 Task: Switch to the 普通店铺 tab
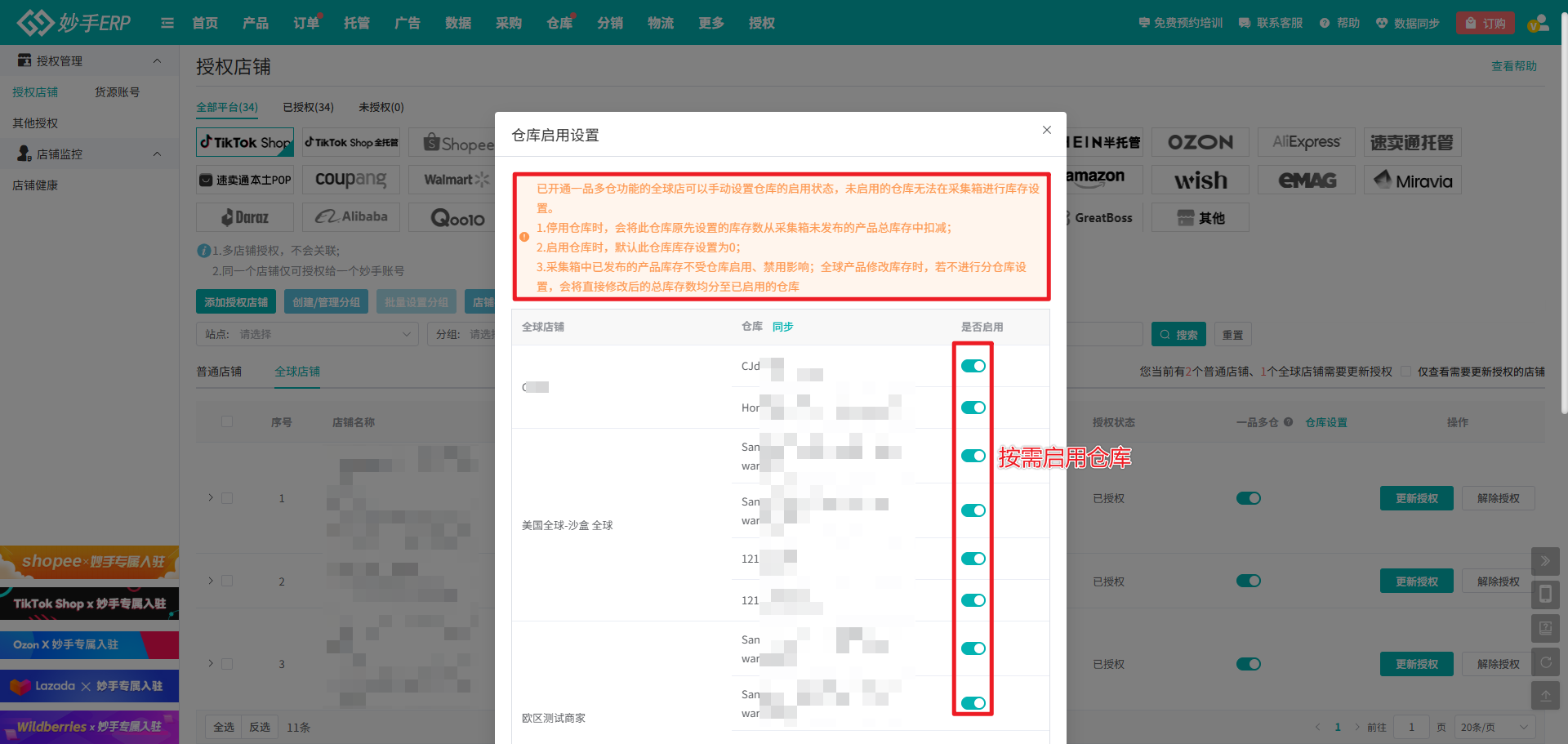click(219, 372)
